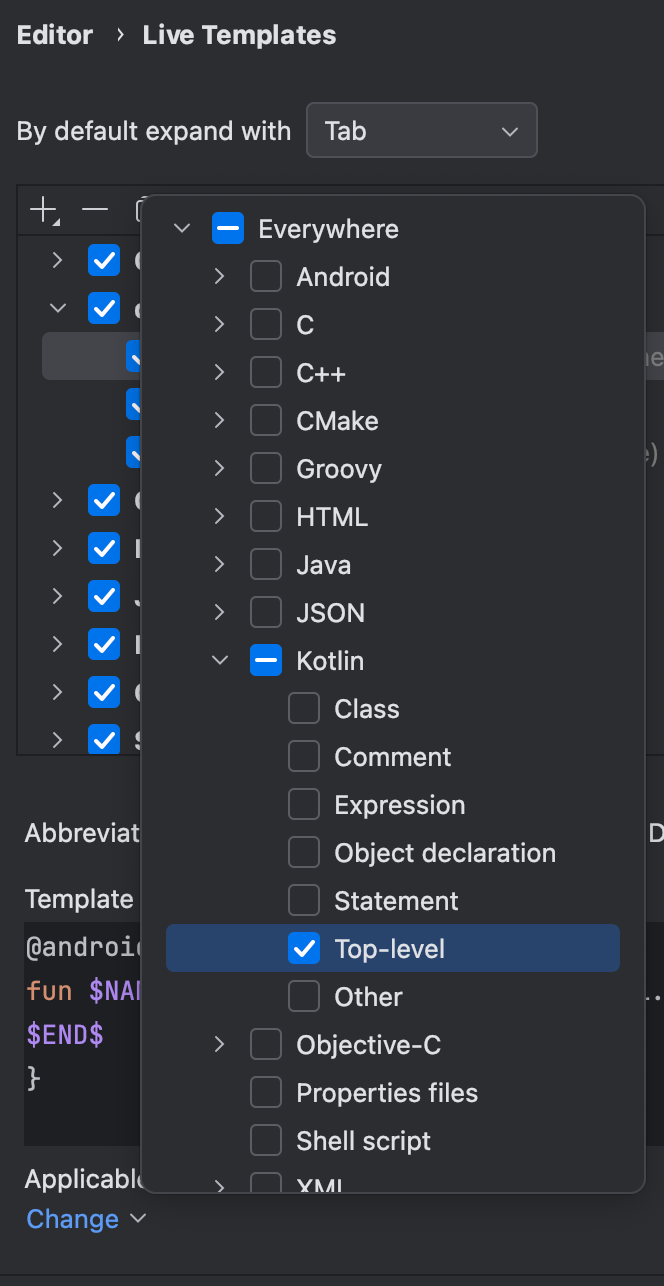Expand the CMake context node
The height and width of the screenshot is (1286, 664).
[220, 421]
